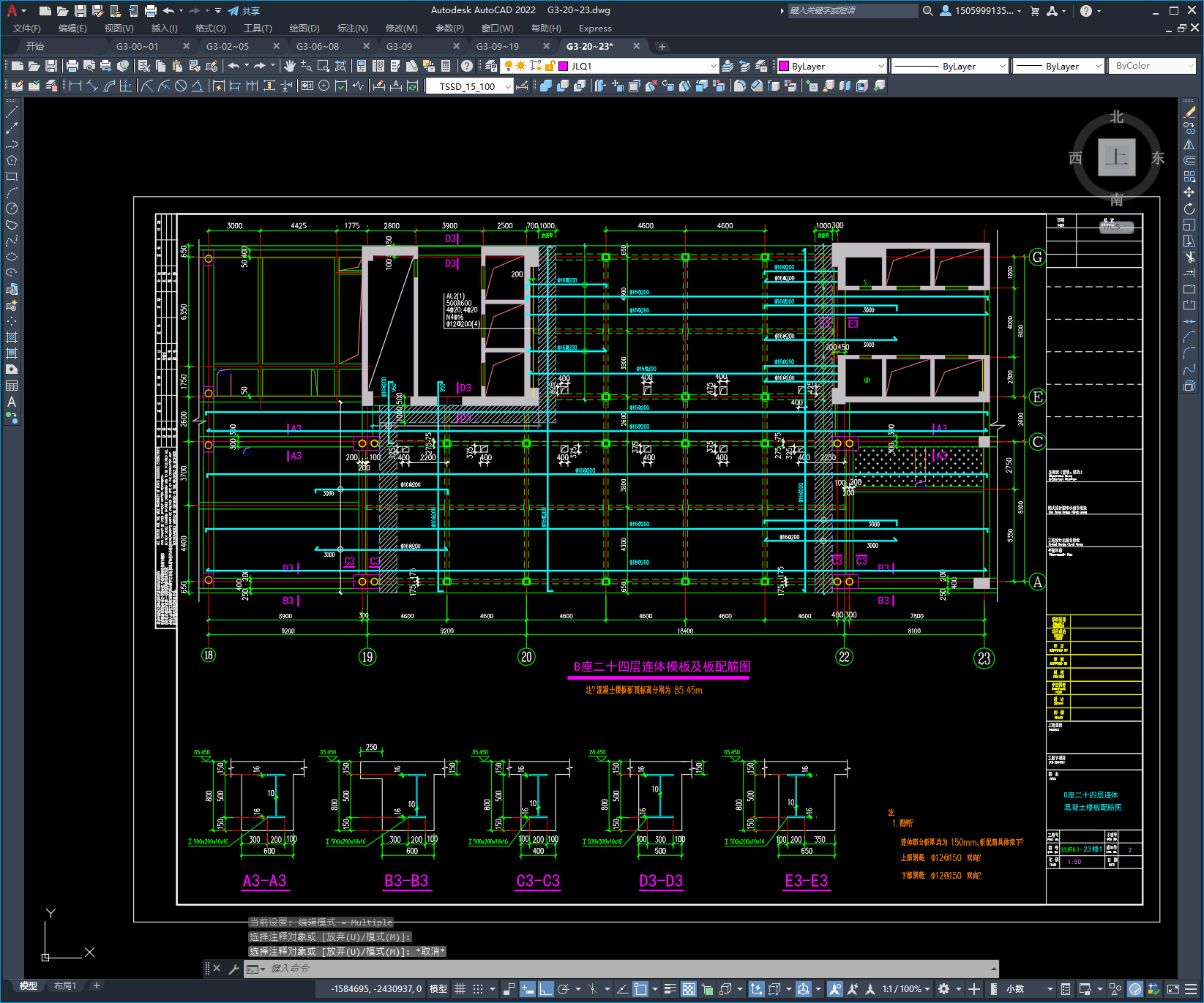Click the Pan hand tool icon
The height and width of the screenshot is (1003, 1204).
tap(290, 66)
